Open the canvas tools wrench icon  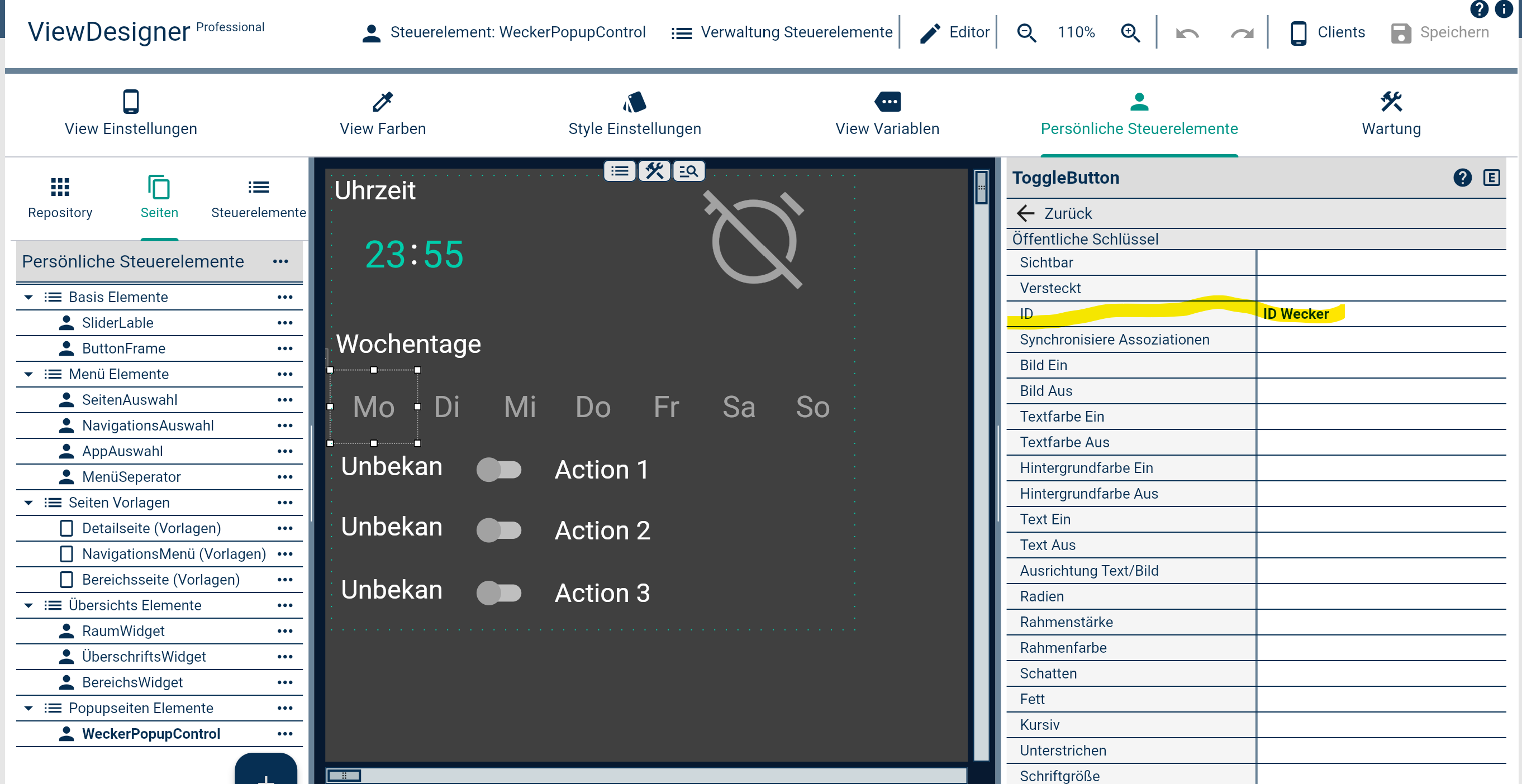[x=654, y=171]
